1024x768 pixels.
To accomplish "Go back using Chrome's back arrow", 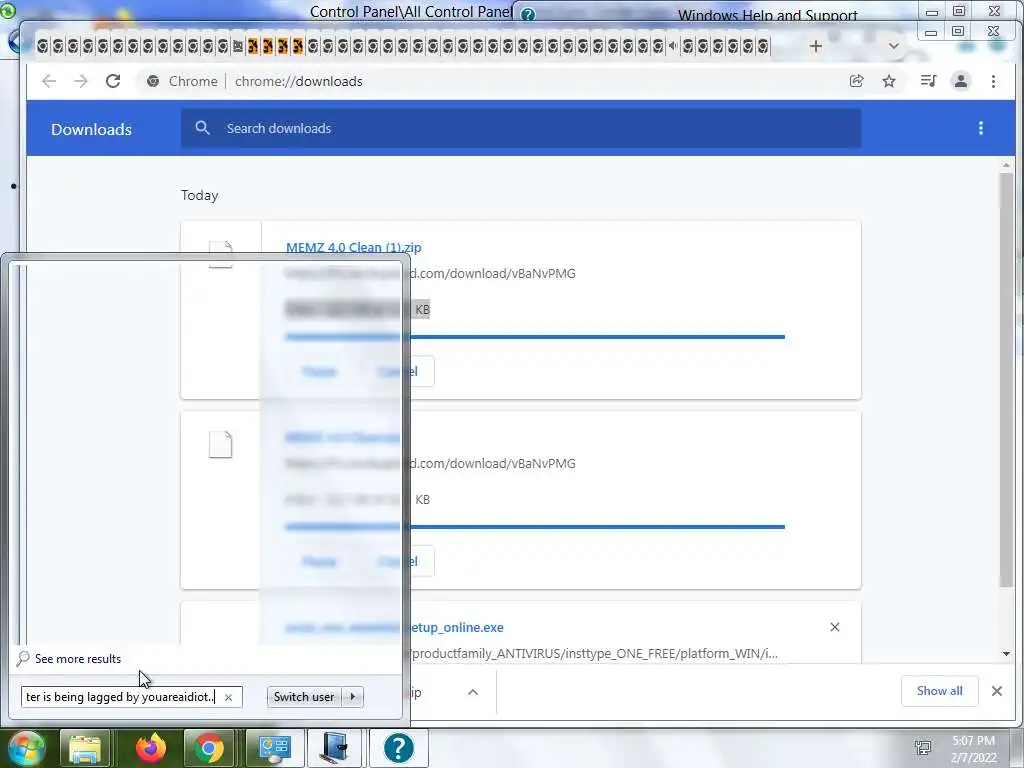I will [49, 81].
